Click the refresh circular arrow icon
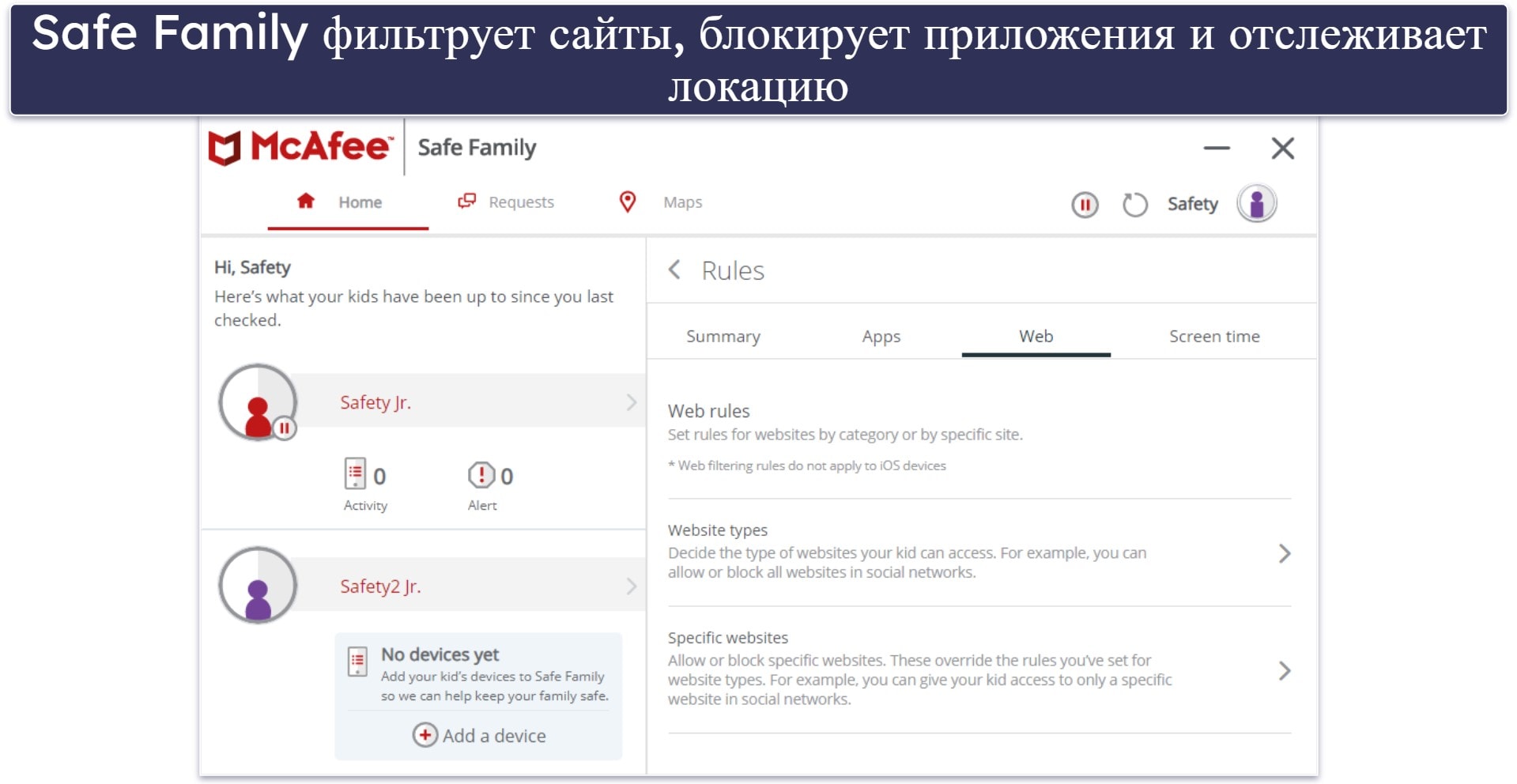Viewport: 1517px width, 784px height. [1135, 205]
